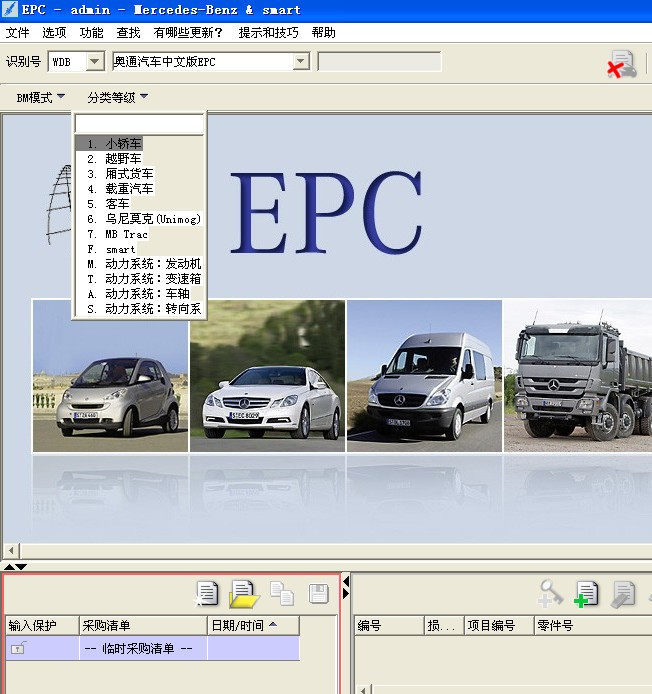Image resolution: width=652 pixels, height=694 pixels.
Task: Click the Mercedes truck photo
Action: (578, 376)
